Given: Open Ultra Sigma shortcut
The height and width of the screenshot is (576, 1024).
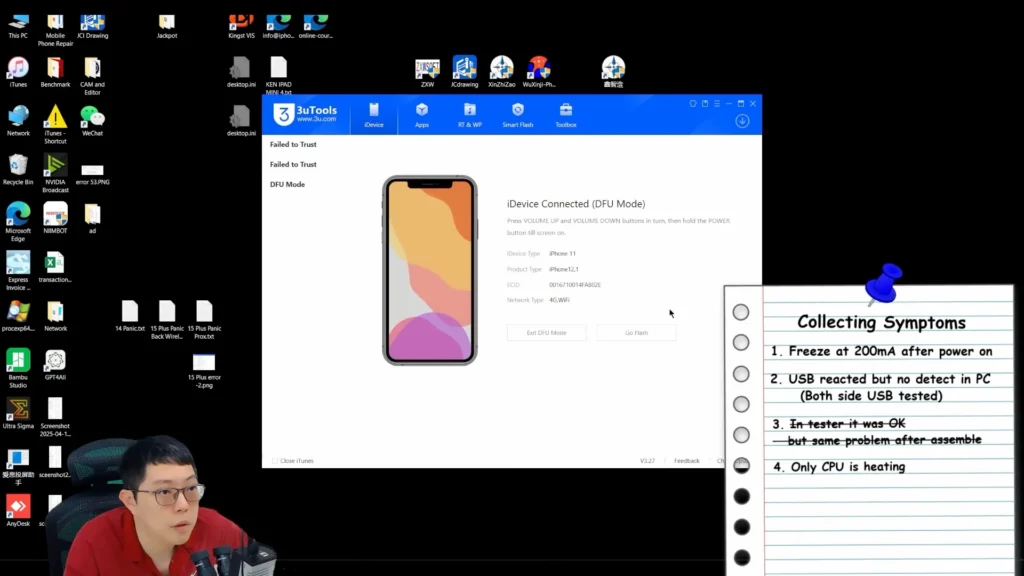Looking at the screenshot, I should pos(18,414).
